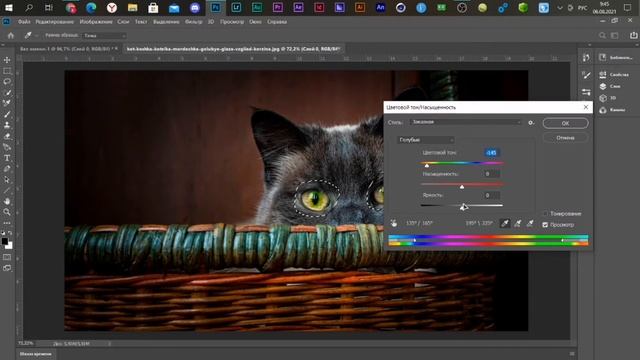Select the Eraser tool

click(7, 136)
